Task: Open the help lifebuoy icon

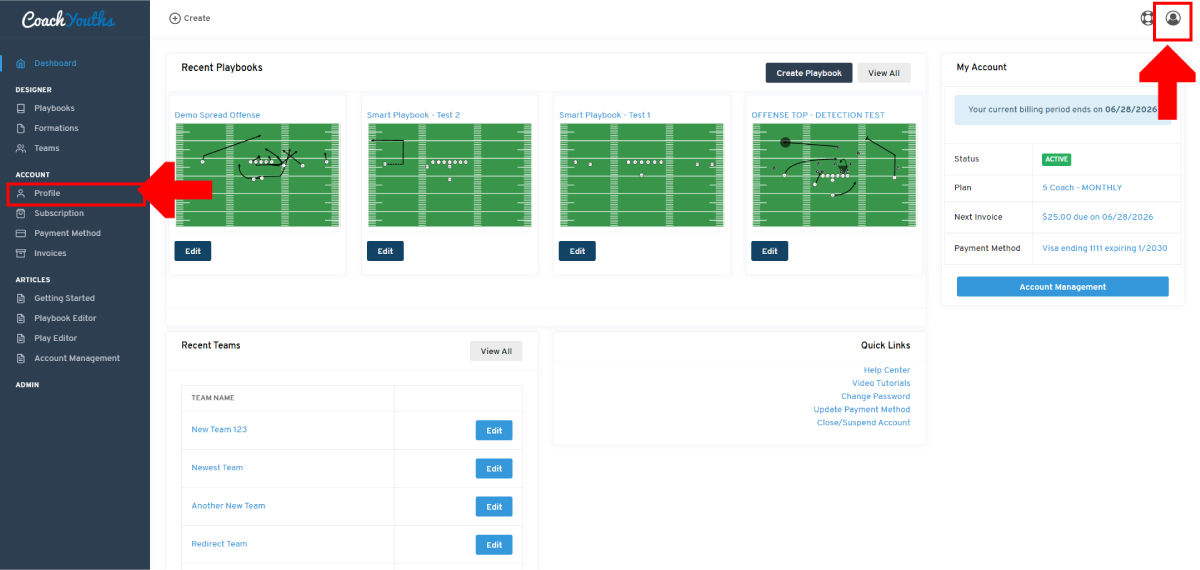Action: (x=1148, y=18)
